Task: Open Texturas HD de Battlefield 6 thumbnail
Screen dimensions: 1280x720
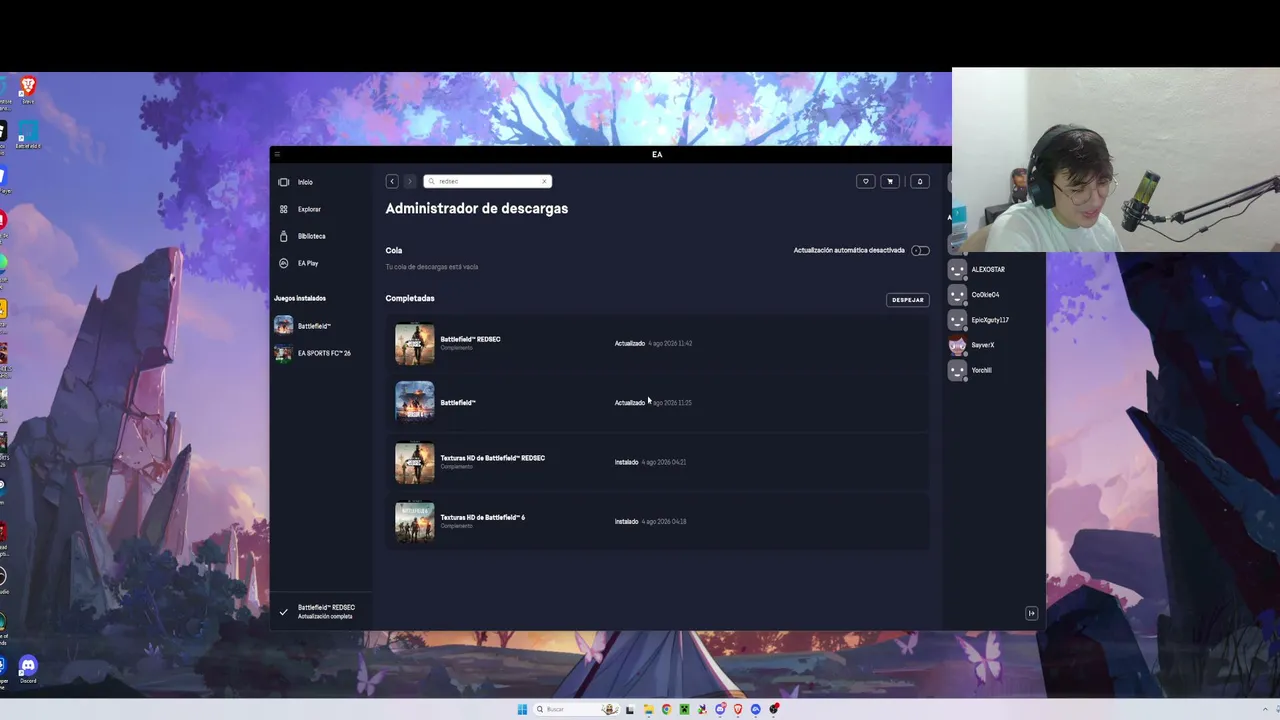Action: pos(415,521)
